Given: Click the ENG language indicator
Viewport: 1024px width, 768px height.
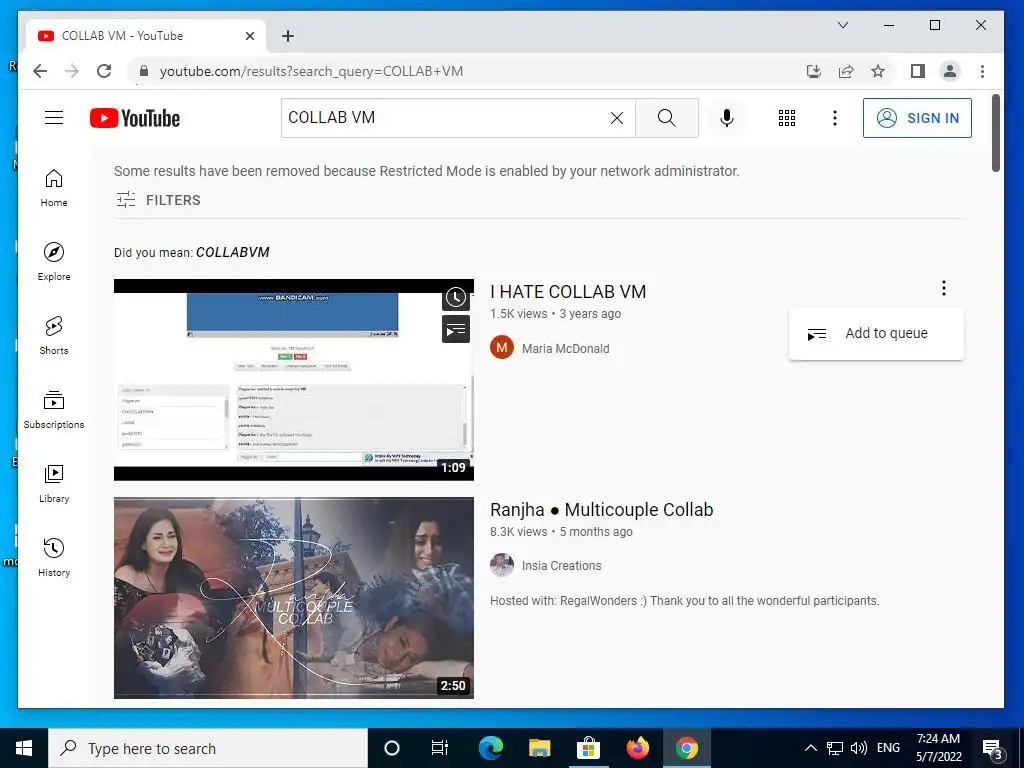Looking at the screenshot, I should [888, 748].
